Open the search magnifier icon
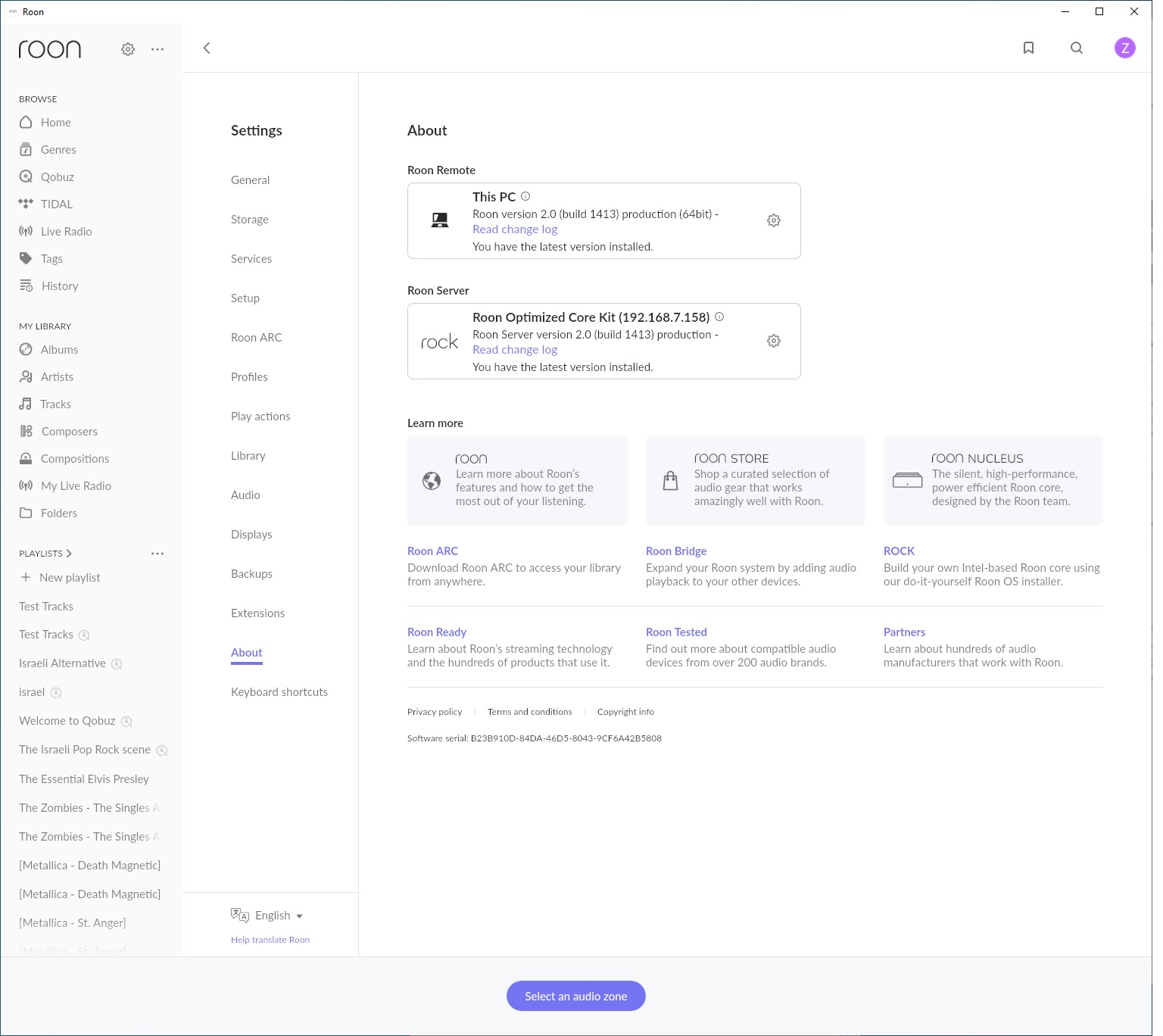 pos(1077,48)
